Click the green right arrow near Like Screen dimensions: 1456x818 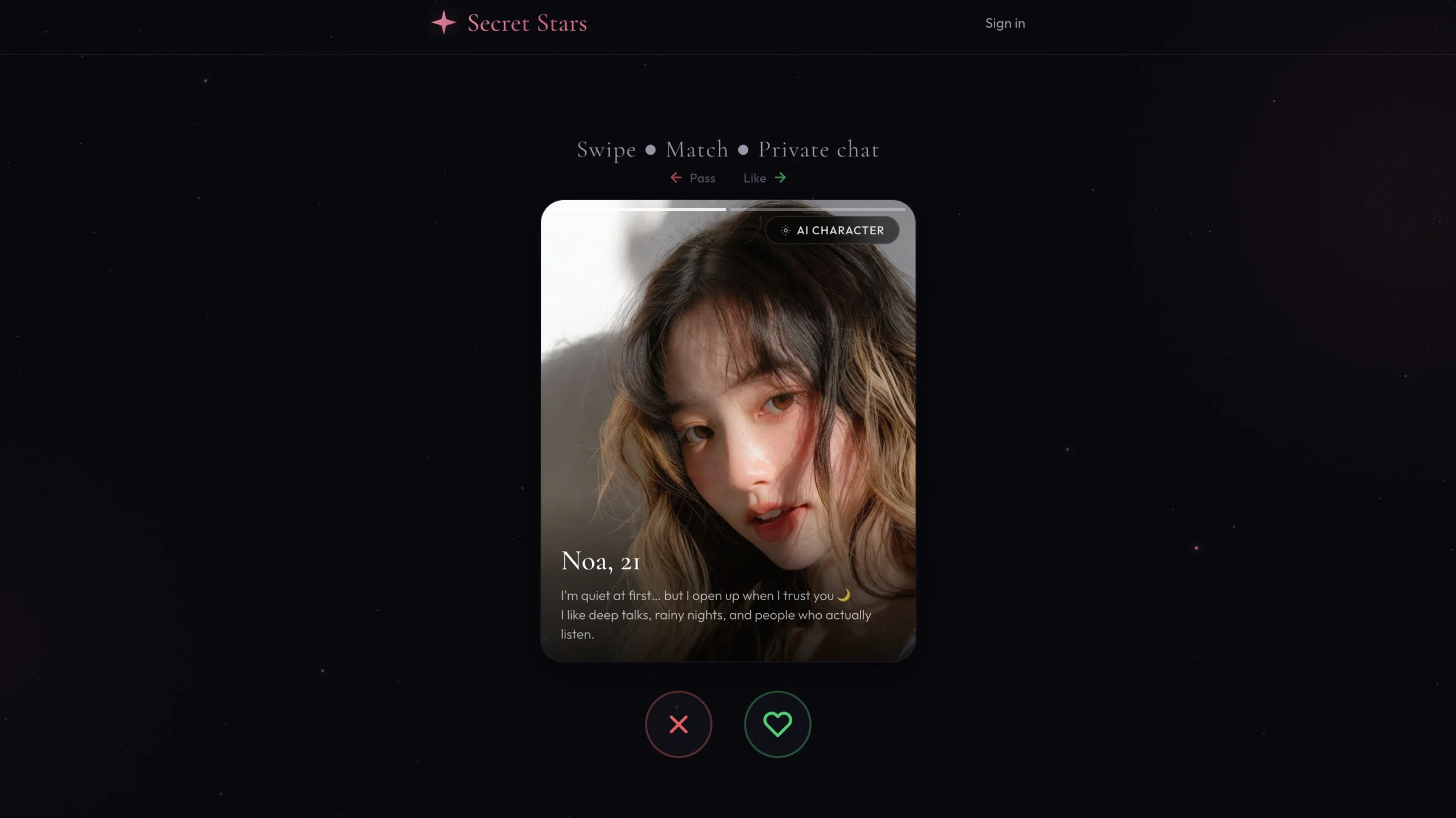pyautogui.click(x=780, y=177)
